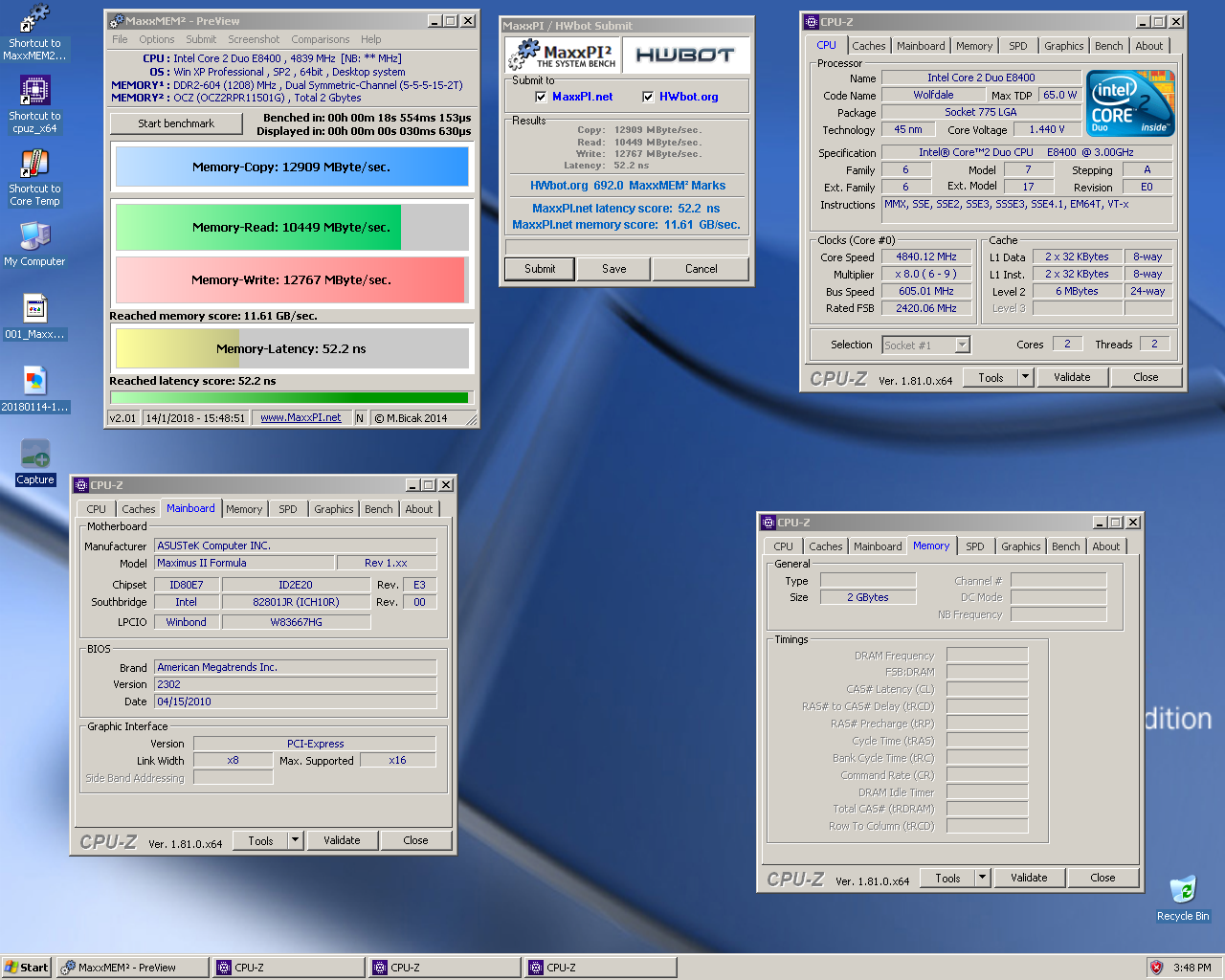The width and height of the screenshot is (1225, 980).
Task: Click the Core Speed 4840.12 MHz value
Action: [926, 256]
